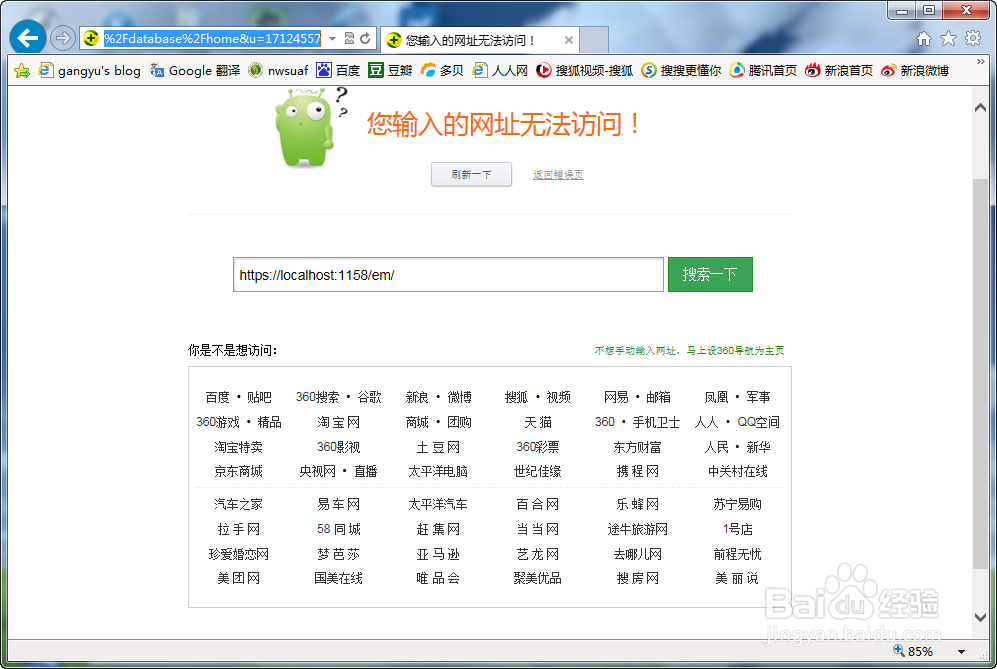Click the add to favorites bar star icon

coord(22,71)
